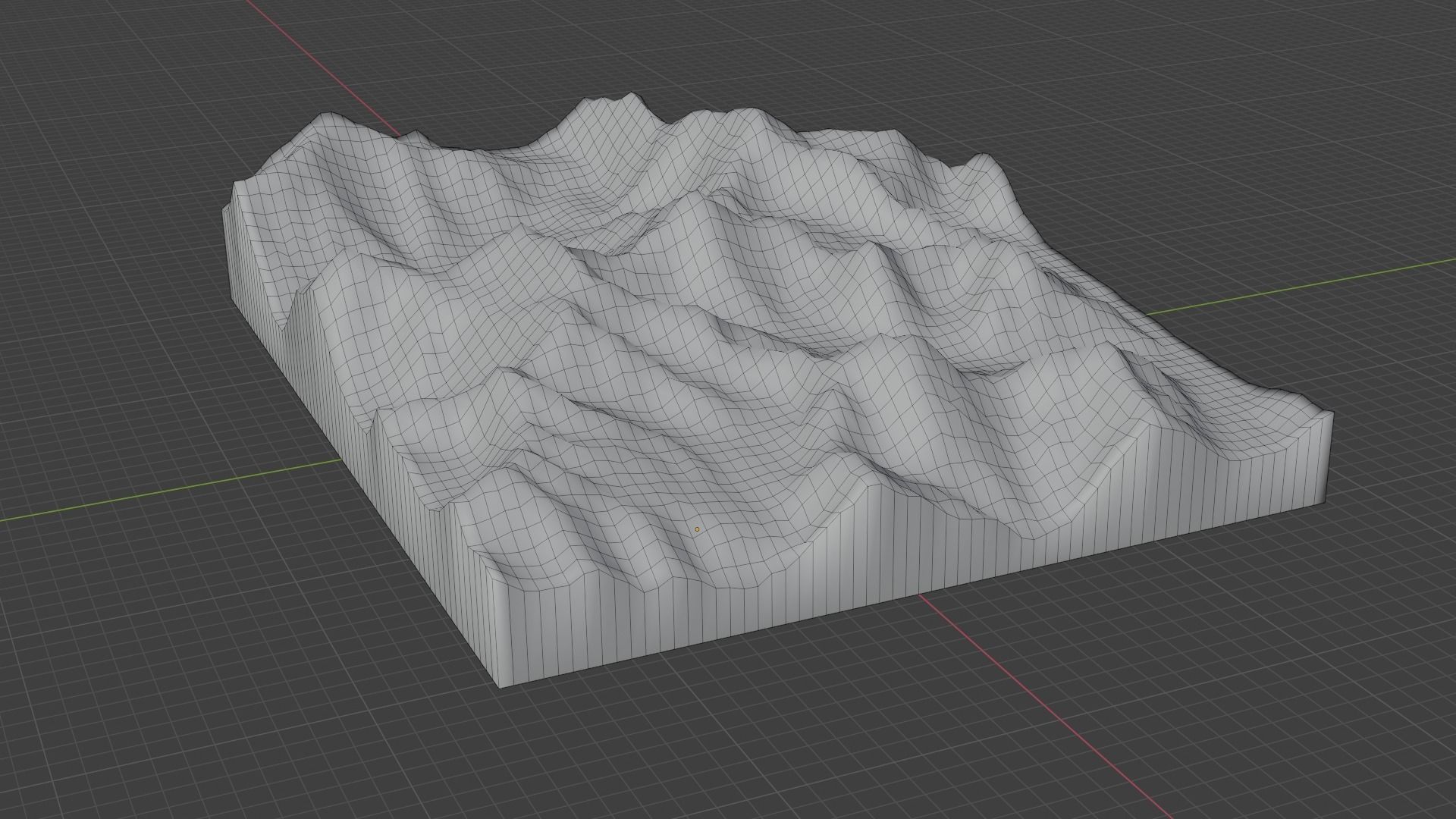Click the orange origin dot on the terrain

(697, 529)
